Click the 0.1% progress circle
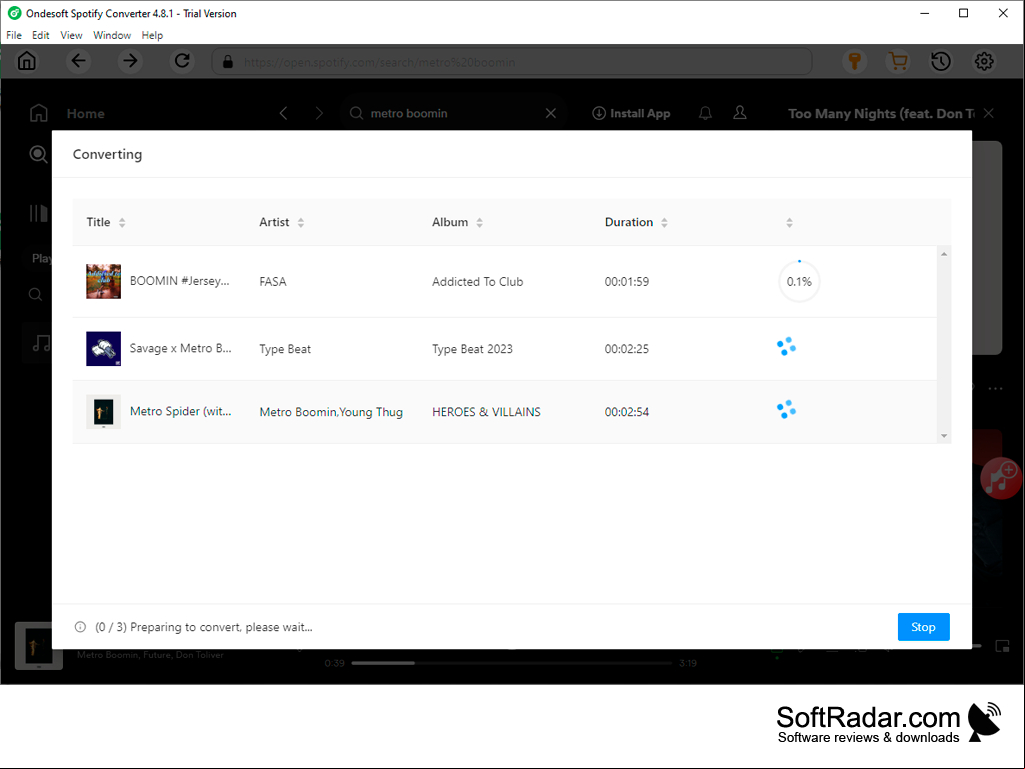This screenshot has width=1025, height=769. [799, 282]
